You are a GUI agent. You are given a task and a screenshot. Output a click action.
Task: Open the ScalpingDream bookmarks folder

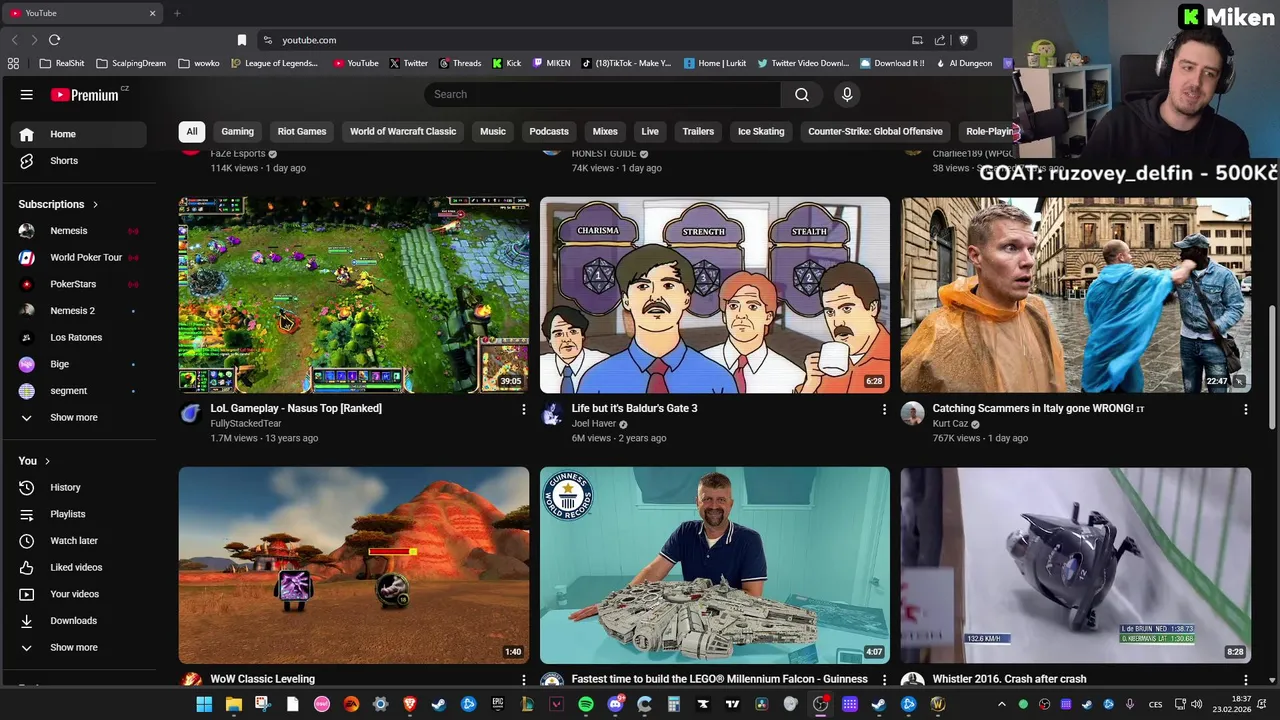[132, 63]
